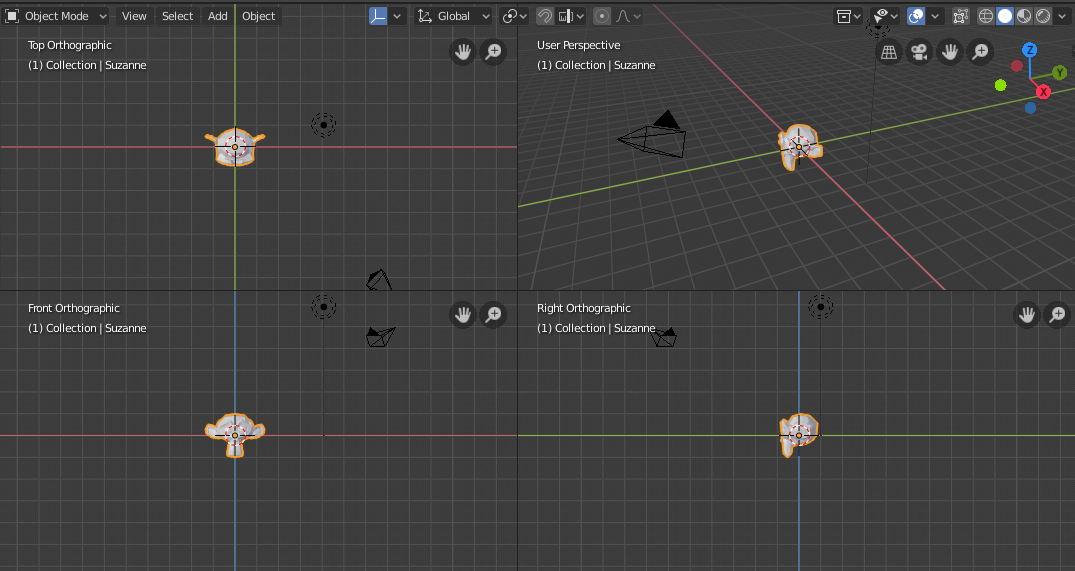
Task: Click the pan hand icon in Right Orthographic view
Action: pos(1027,315)
